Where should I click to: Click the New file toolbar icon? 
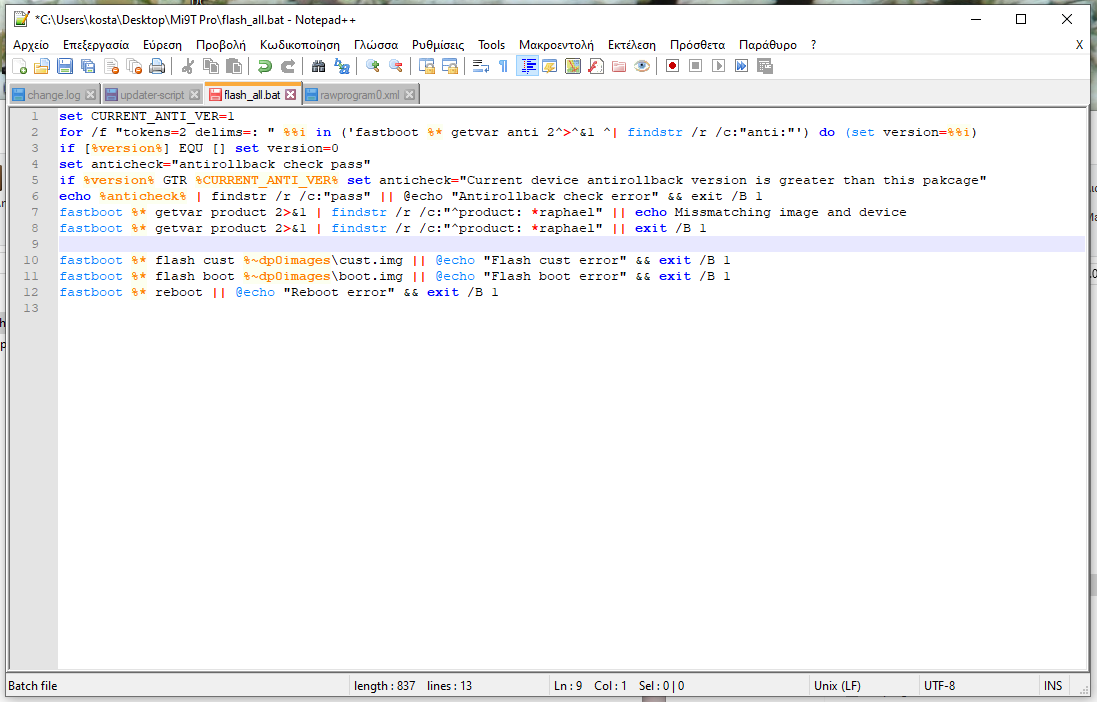pyautogui.click(x=19, y=67)
